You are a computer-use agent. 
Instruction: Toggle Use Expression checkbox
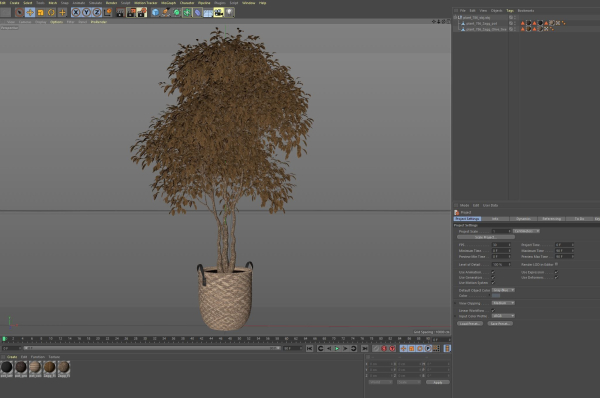(556, 272)
